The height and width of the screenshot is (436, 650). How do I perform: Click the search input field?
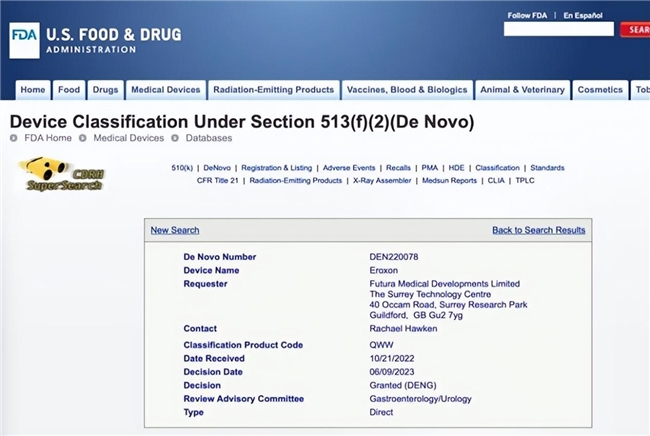(558, 30)
